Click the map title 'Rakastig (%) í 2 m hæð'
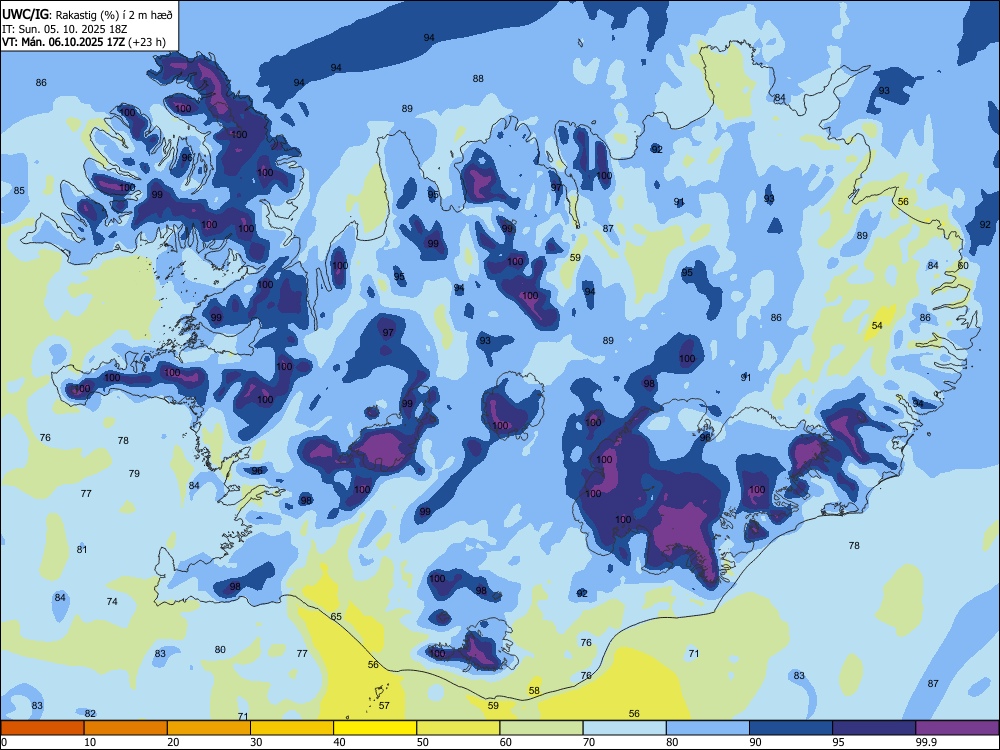Viewport: 1000px width, 750px height. coord(114,15)
